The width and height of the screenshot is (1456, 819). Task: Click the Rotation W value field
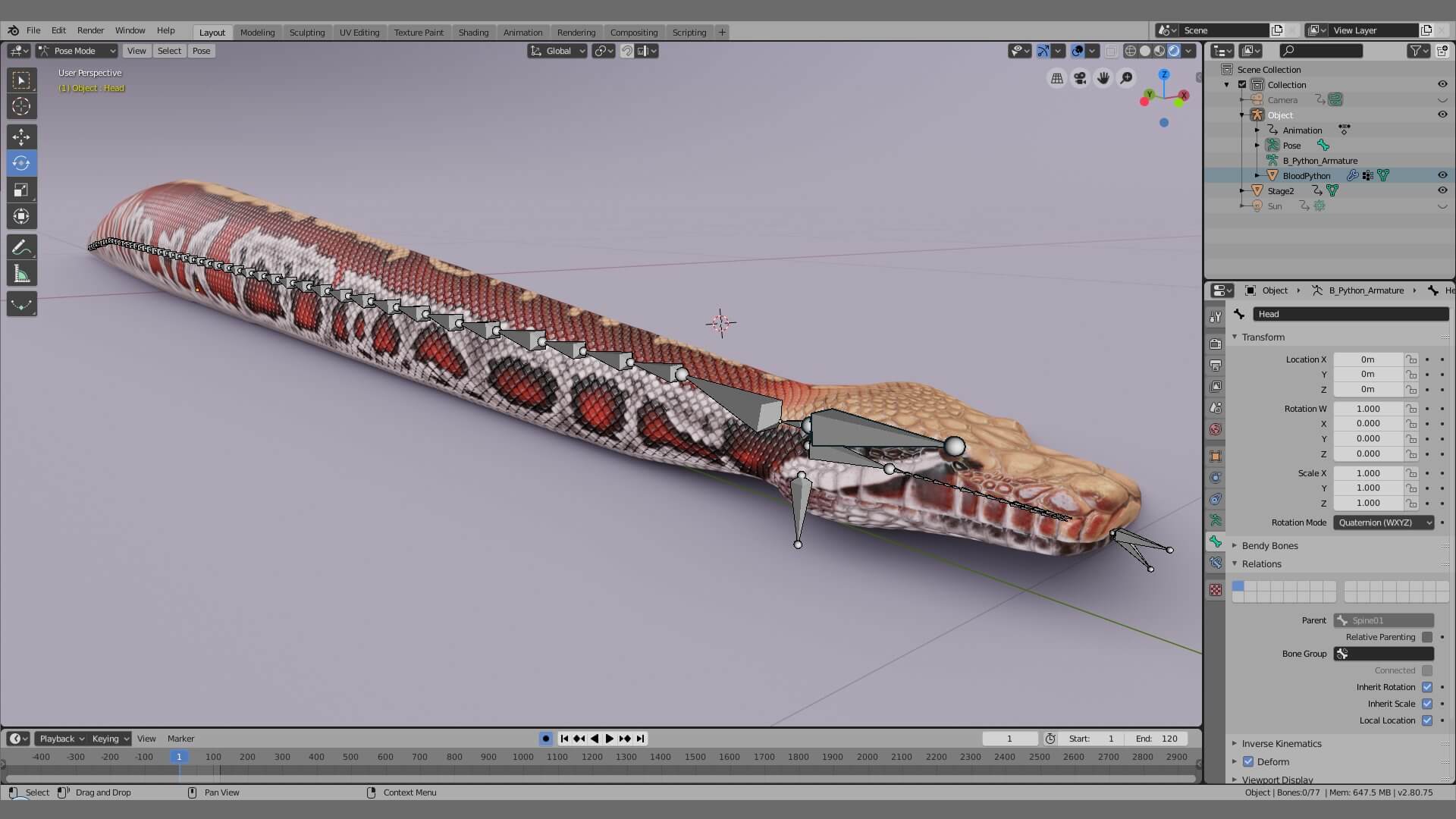(x=1368, y=409)
